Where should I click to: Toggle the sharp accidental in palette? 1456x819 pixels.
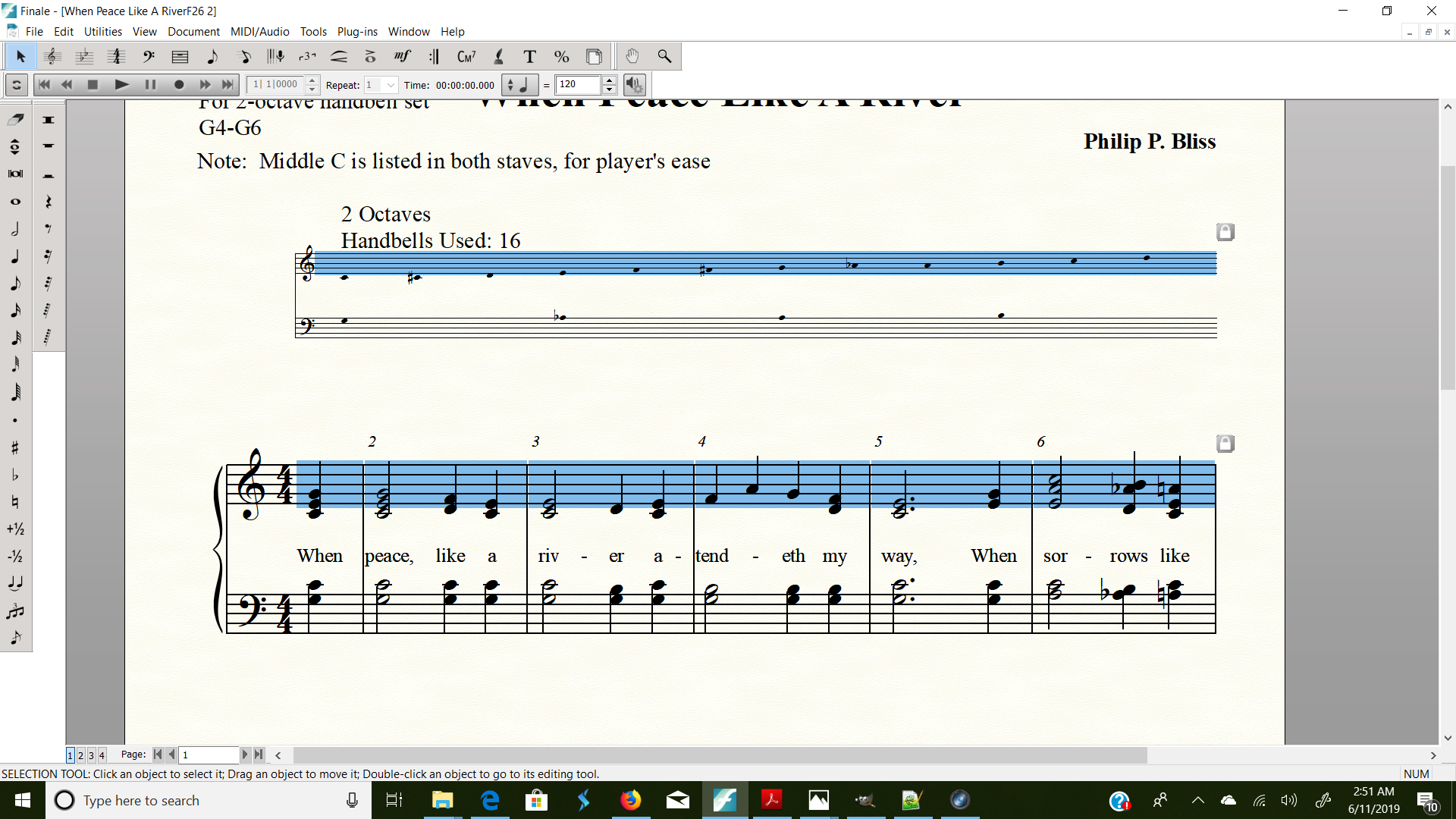[15, 447]
